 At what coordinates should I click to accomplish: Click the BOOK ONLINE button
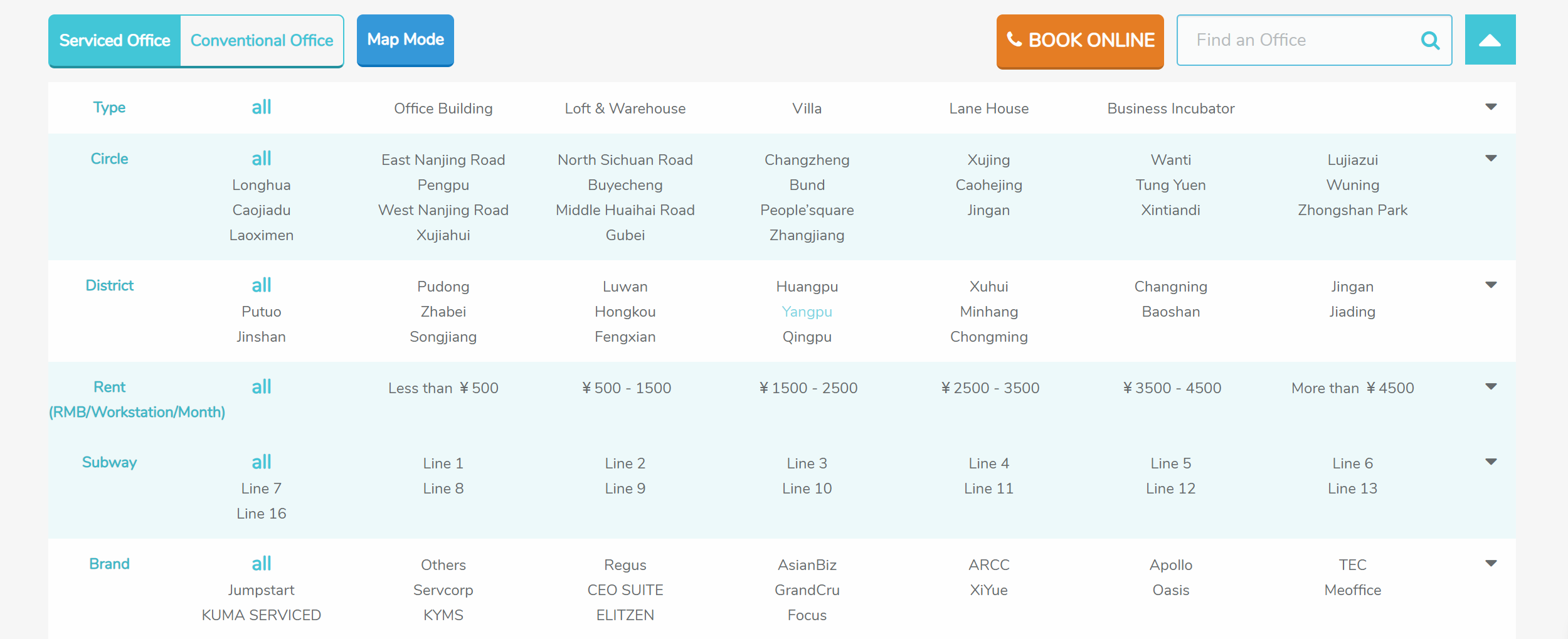point(1080,41)
